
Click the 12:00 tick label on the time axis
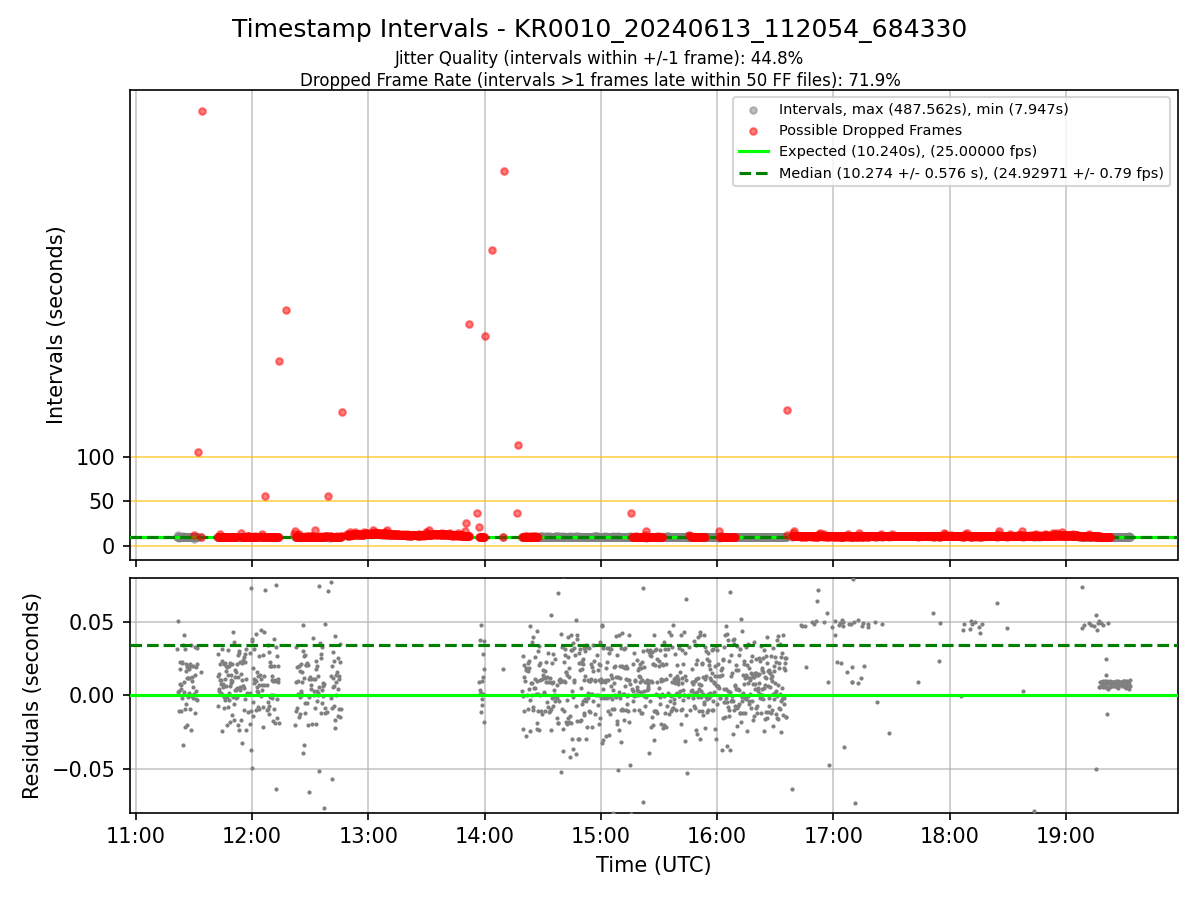252,834
